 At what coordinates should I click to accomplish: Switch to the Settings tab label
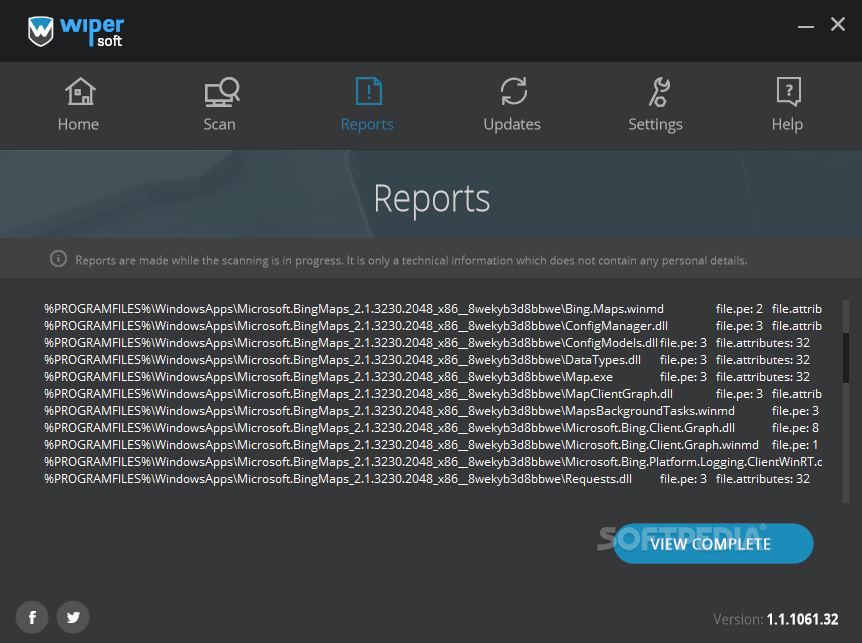(x=655, y=125)
